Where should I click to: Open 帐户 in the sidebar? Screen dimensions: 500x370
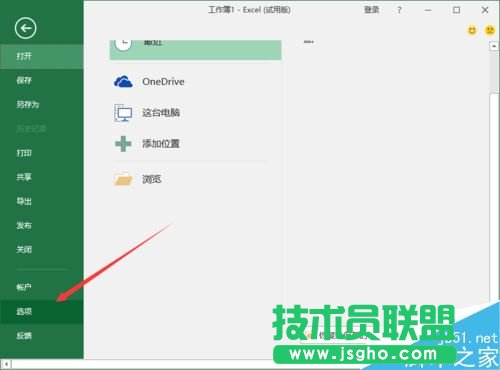[42, 287]
